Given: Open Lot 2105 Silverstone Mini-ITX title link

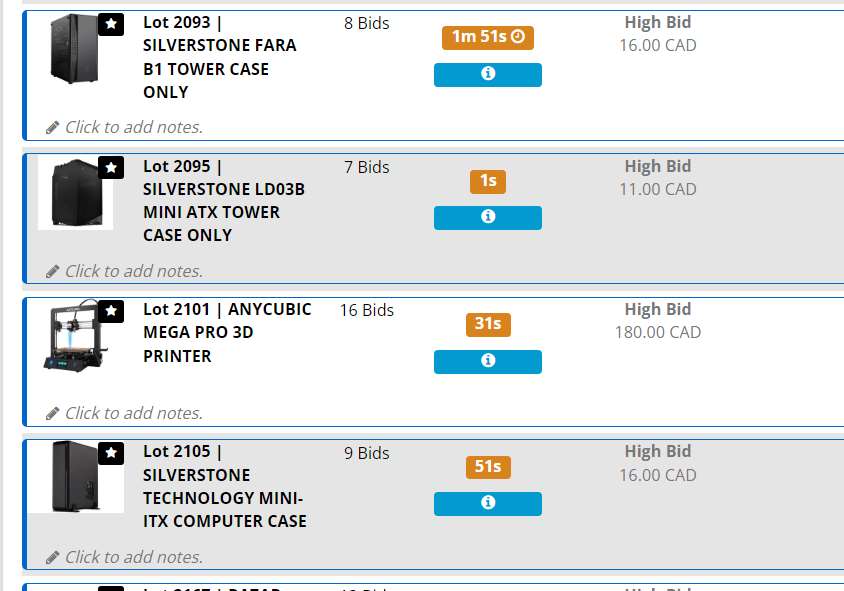Looking at the screenshot, I should [224, 486].
